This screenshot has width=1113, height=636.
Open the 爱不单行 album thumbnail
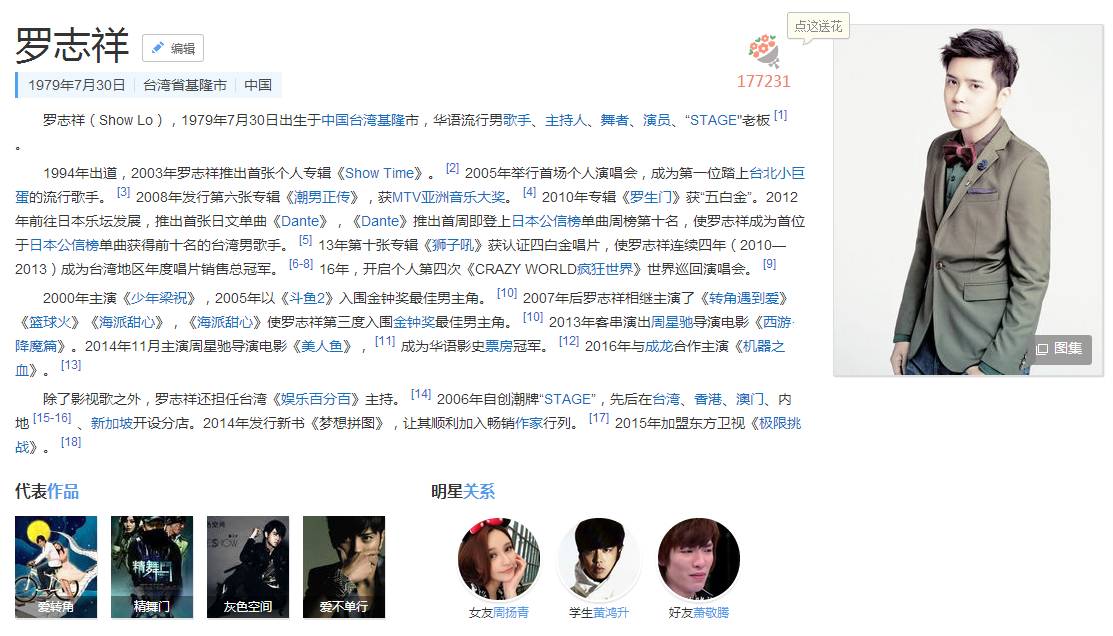click(x=344, y=566)
